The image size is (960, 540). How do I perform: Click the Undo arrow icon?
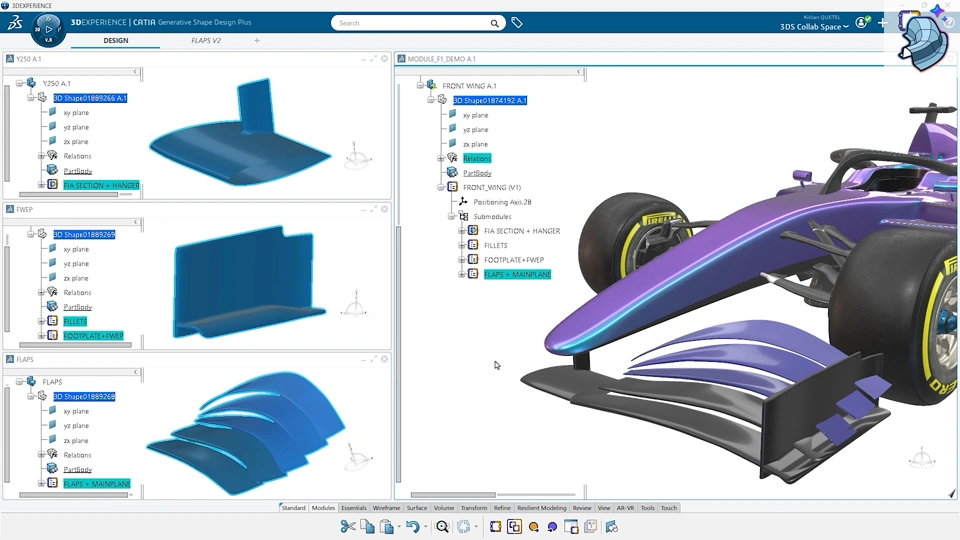(413, 527)
